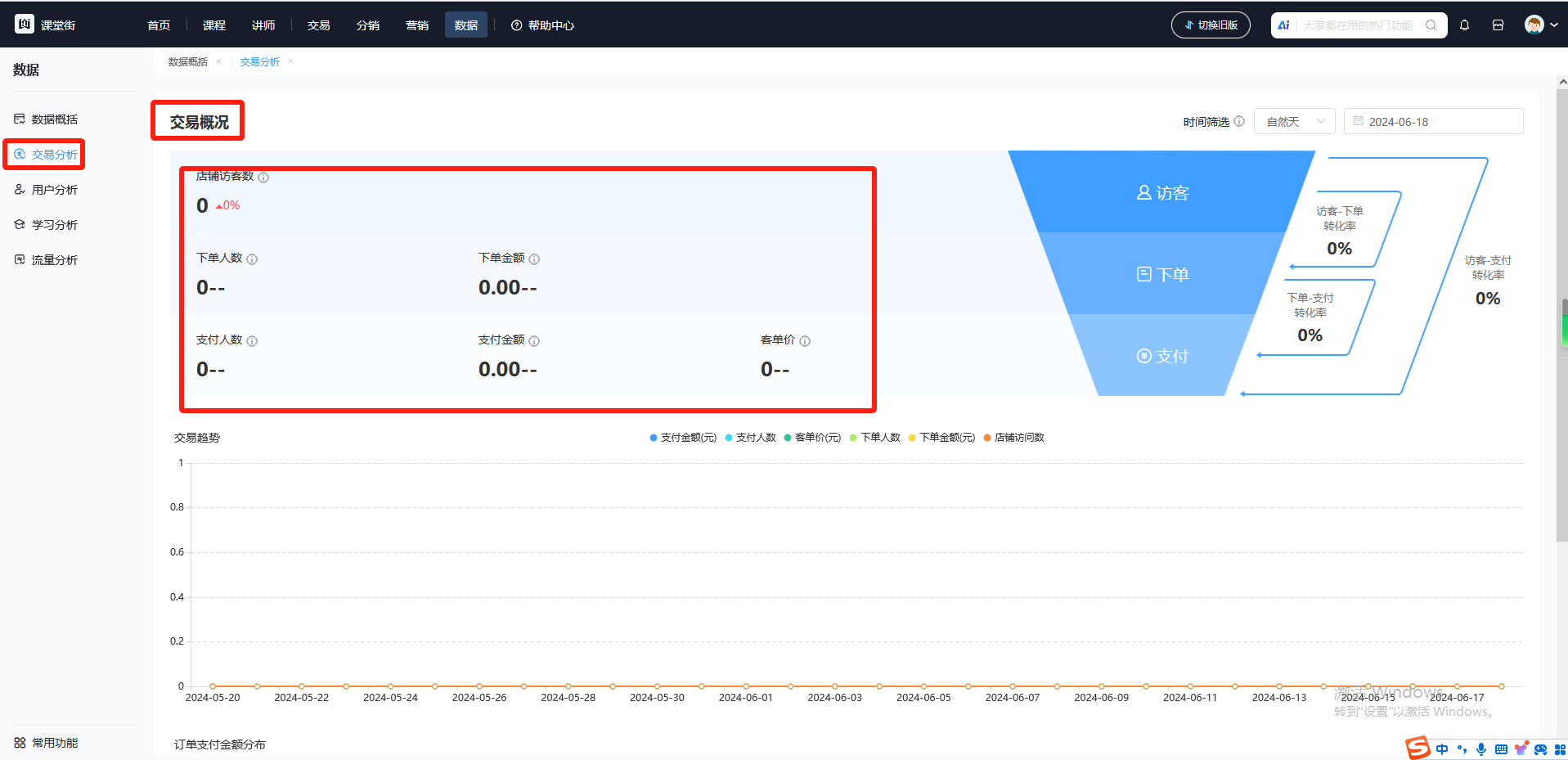Viewport: 1568px width, 760px height.
Task: Open the 分销 top menu
Action: pos(368,25)
